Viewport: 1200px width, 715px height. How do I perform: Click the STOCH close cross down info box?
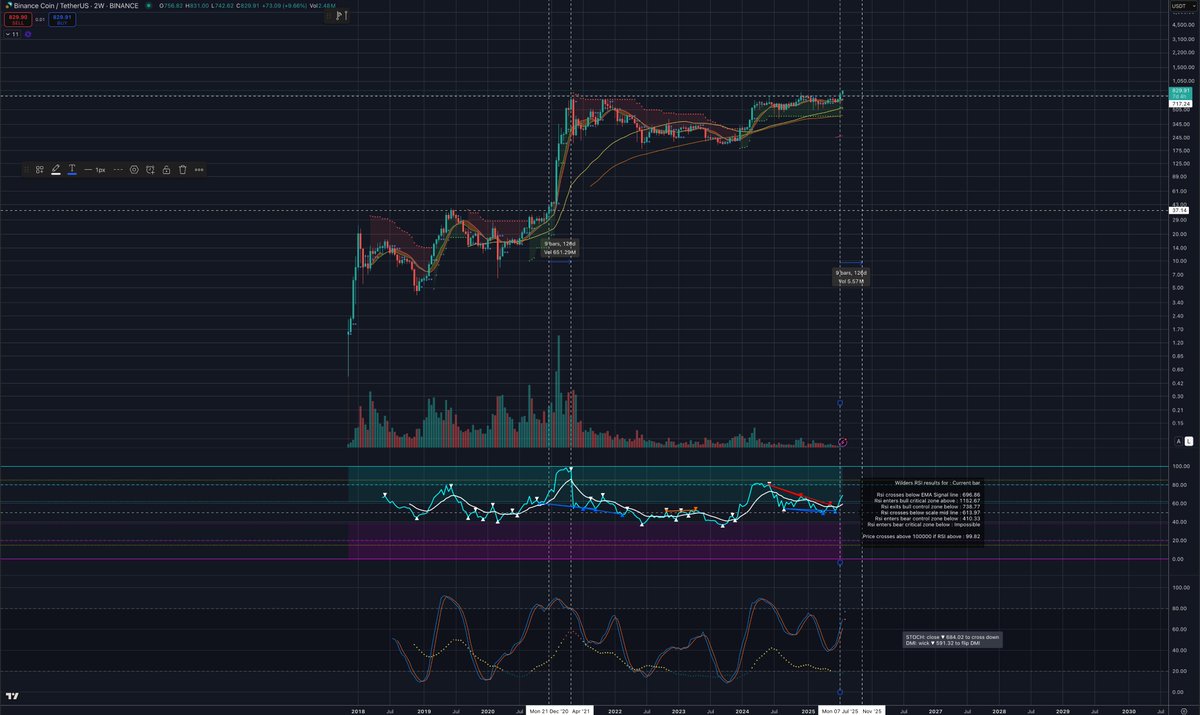coord(950,639)
